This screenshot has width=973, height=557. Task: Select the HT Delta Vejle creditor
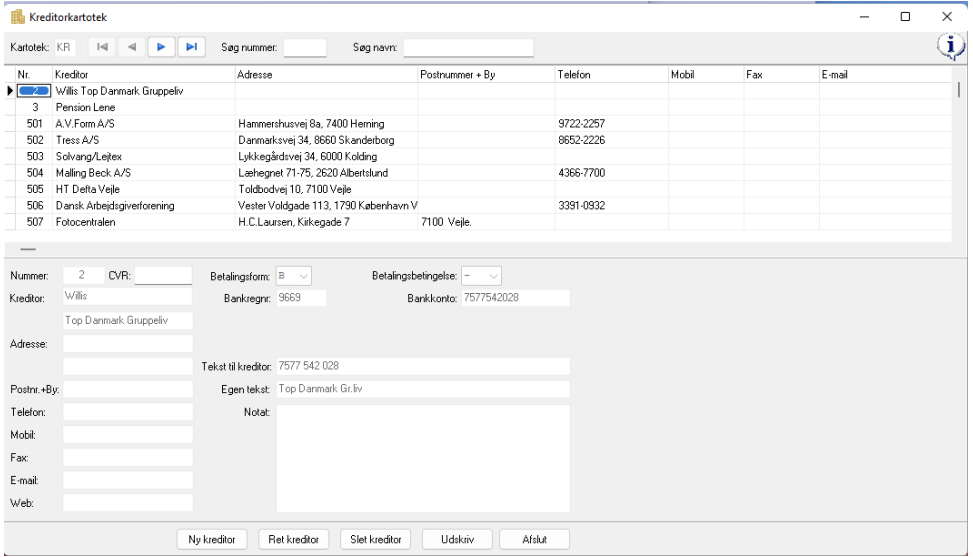coord(478,189)
